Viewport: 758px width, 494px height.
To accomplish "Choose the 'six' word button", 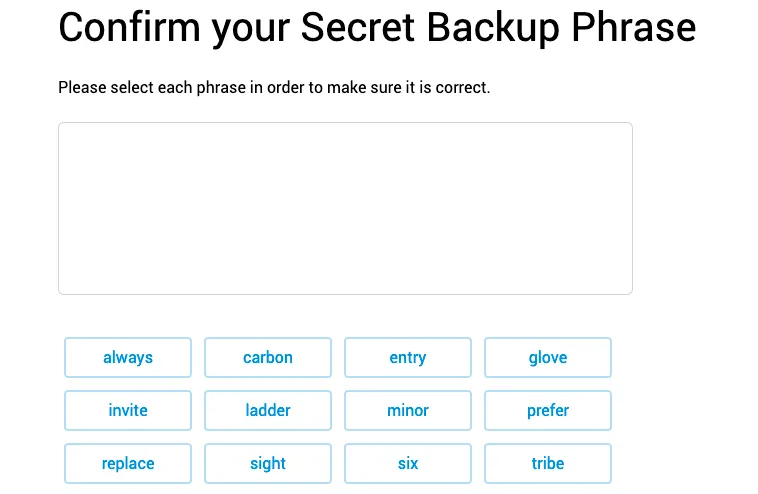I will pyautogui.click(x=408, y=463).
